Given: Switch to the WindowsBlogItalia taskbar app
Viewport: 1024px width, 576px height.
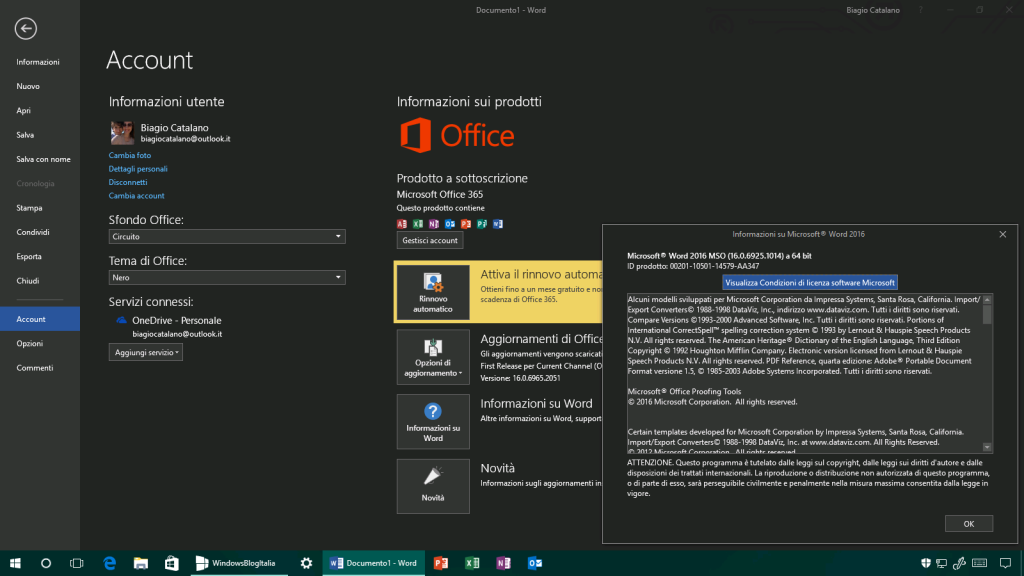Looking at the screenshot, I should (239, 563).
